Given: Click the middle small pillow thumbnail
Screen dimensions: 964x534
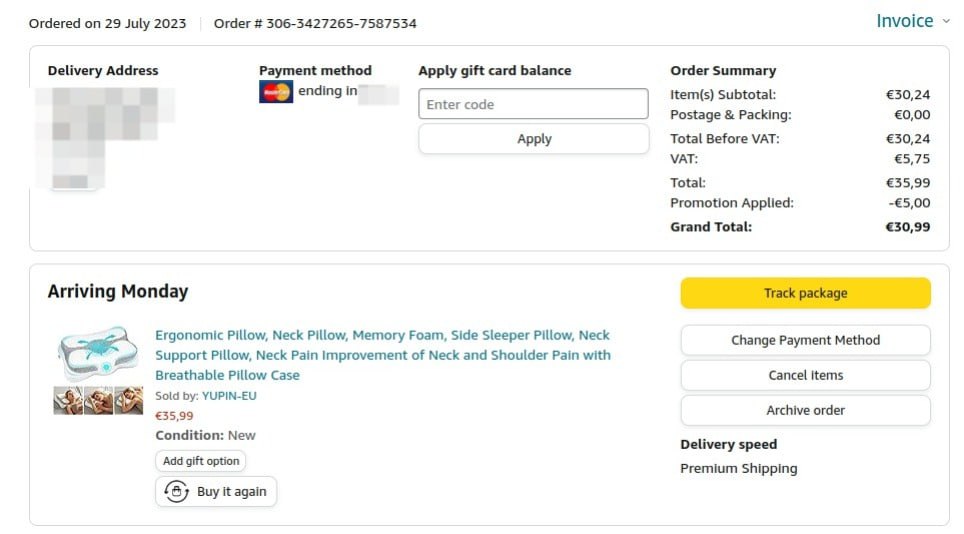Looking at the screenshot, I should point(98,401).
